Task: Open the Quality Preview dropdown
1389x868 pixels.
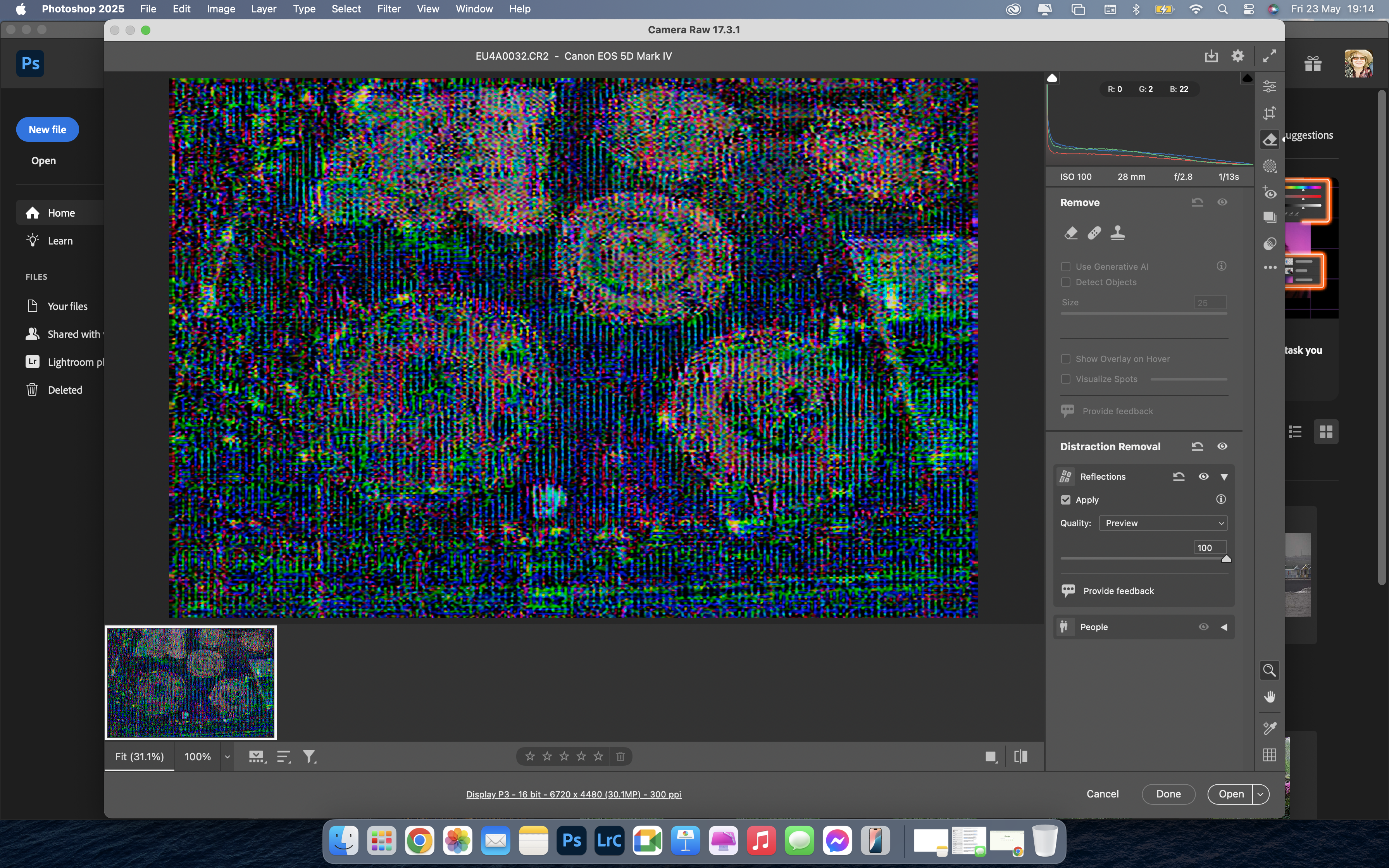Action: pos(1163,523)
